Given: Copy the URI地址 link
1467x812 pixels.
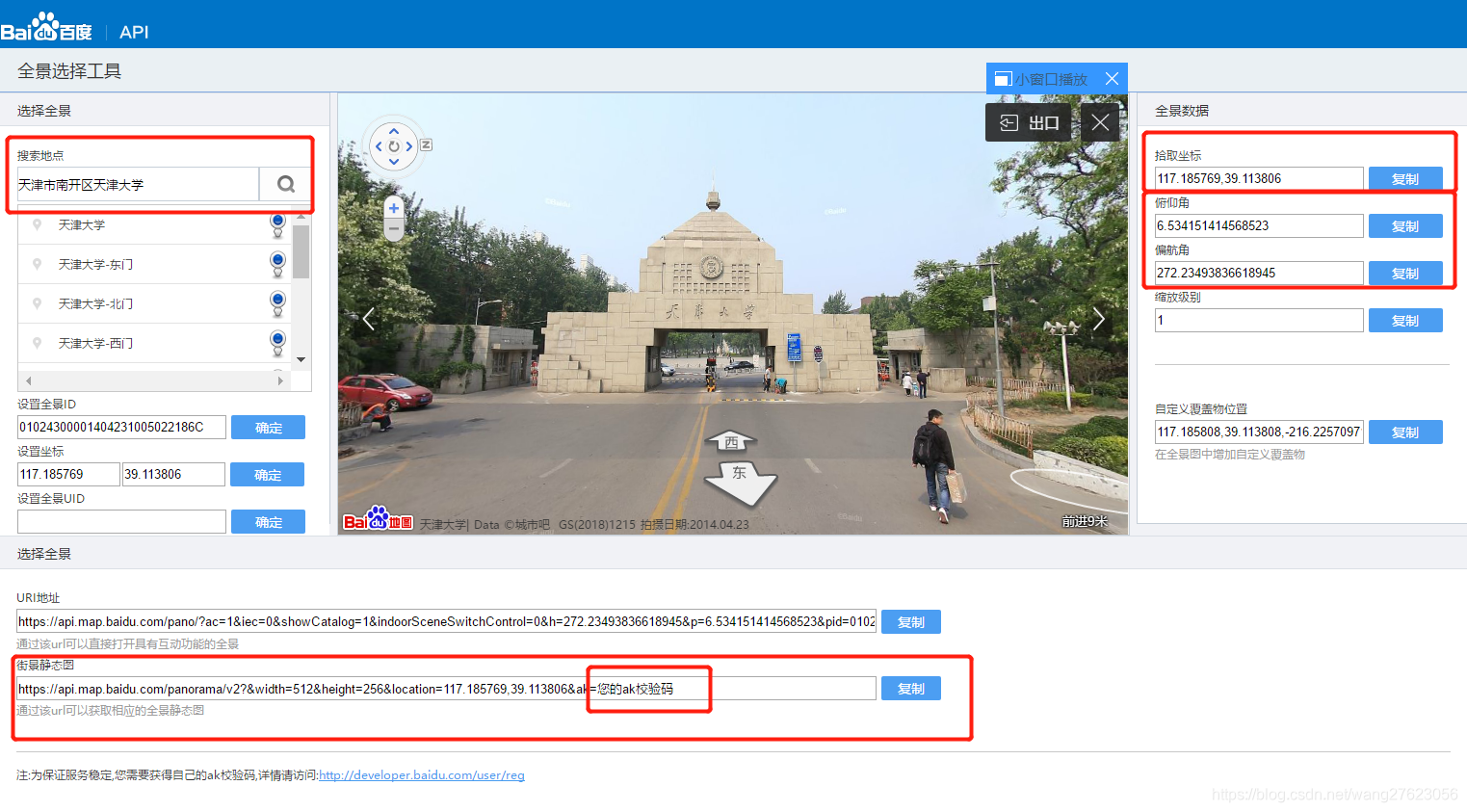Looking at the screenshot, I should click(x=911, y=622).
